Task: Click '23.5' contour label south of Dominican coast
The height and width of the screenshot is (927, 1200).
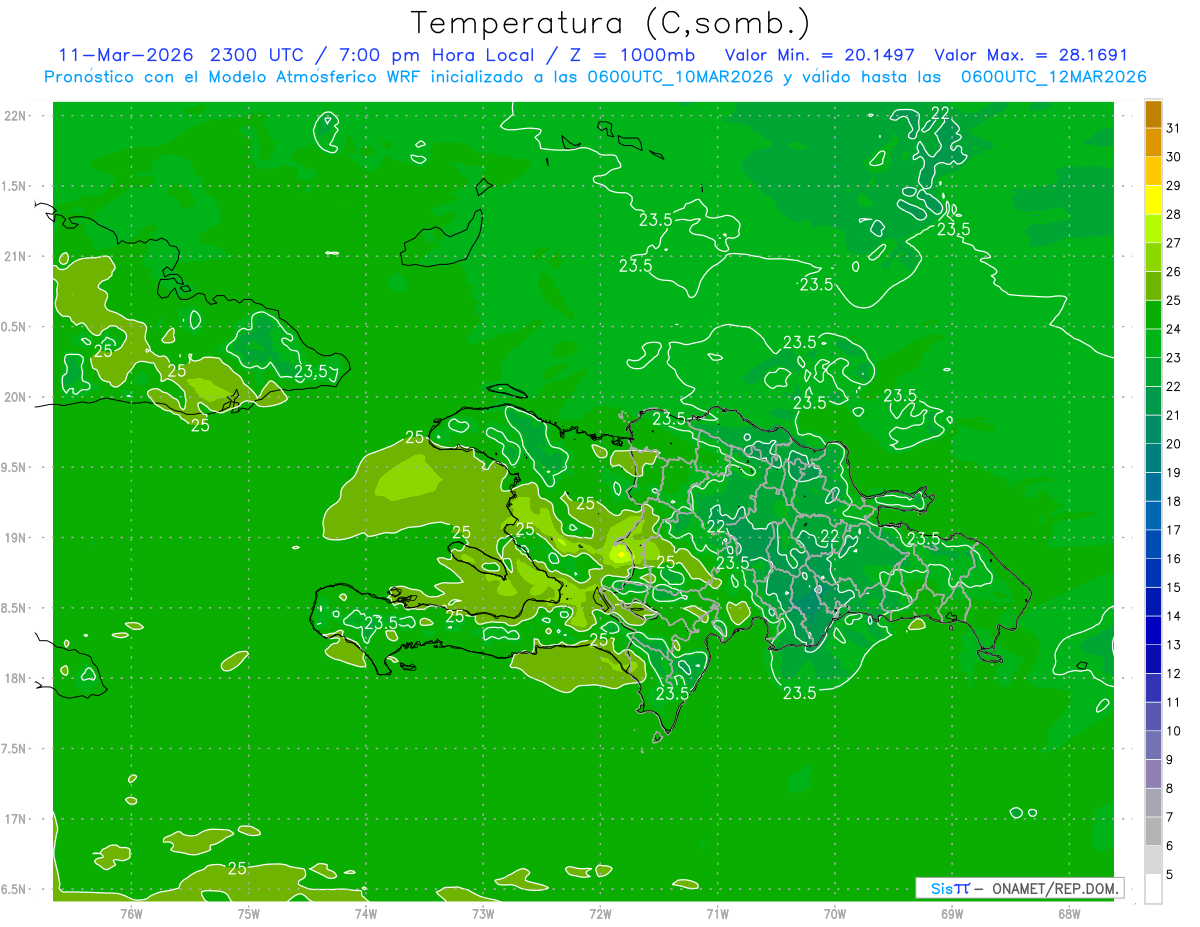Action: pyautogui.click(x=799, y=692)
